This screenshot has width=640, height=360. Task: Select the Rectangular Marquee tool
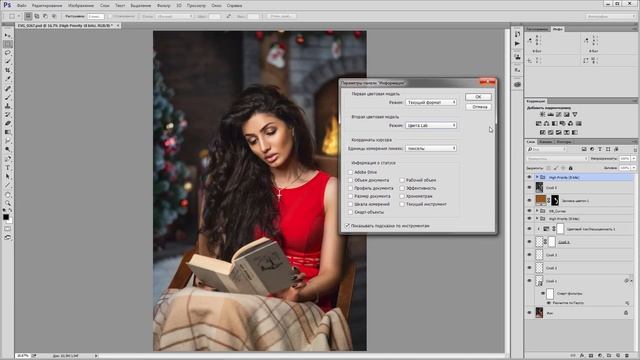(x=8, y=44)
